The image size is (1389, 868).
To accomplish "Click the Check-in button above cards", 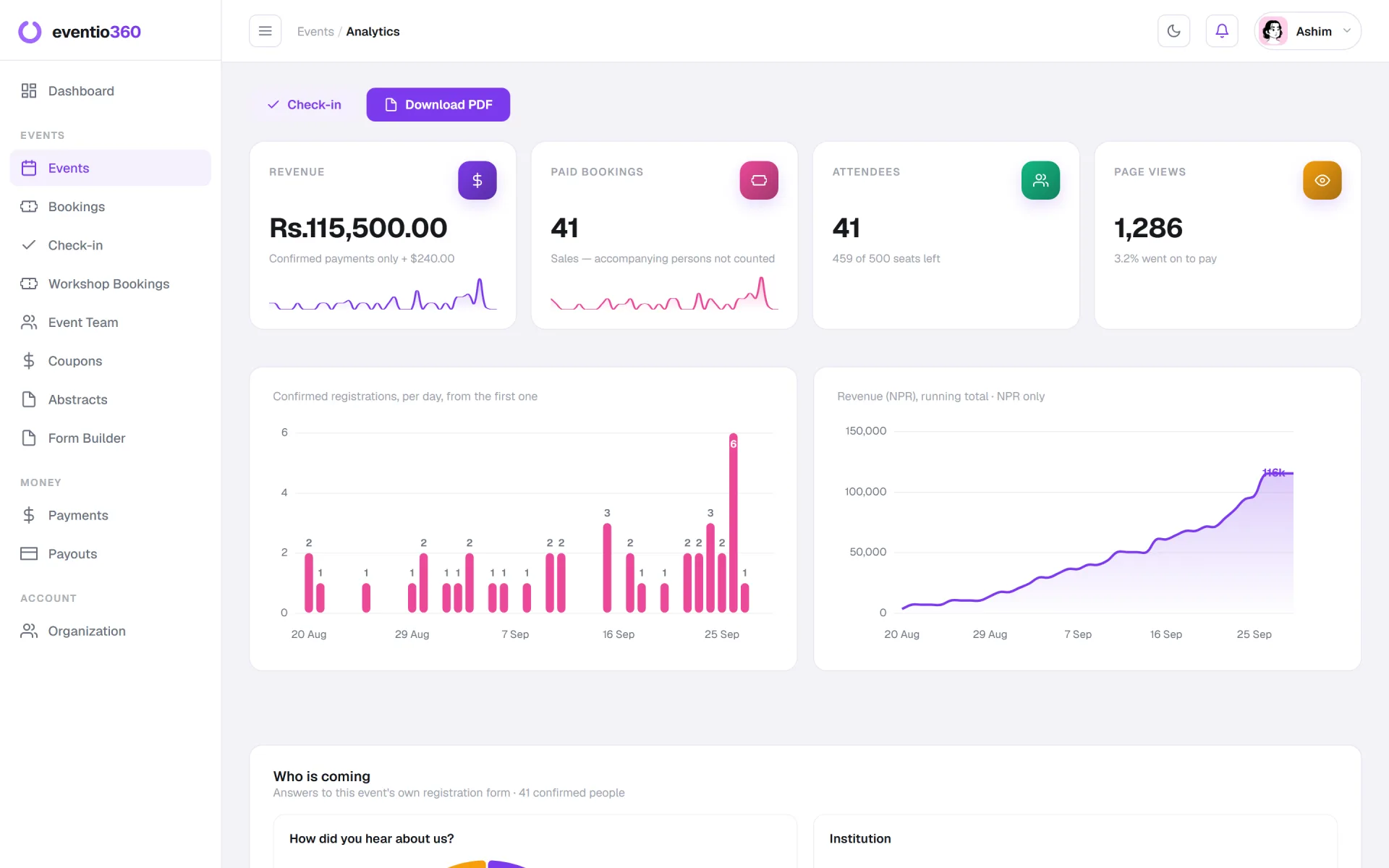I will click(304, 105).
